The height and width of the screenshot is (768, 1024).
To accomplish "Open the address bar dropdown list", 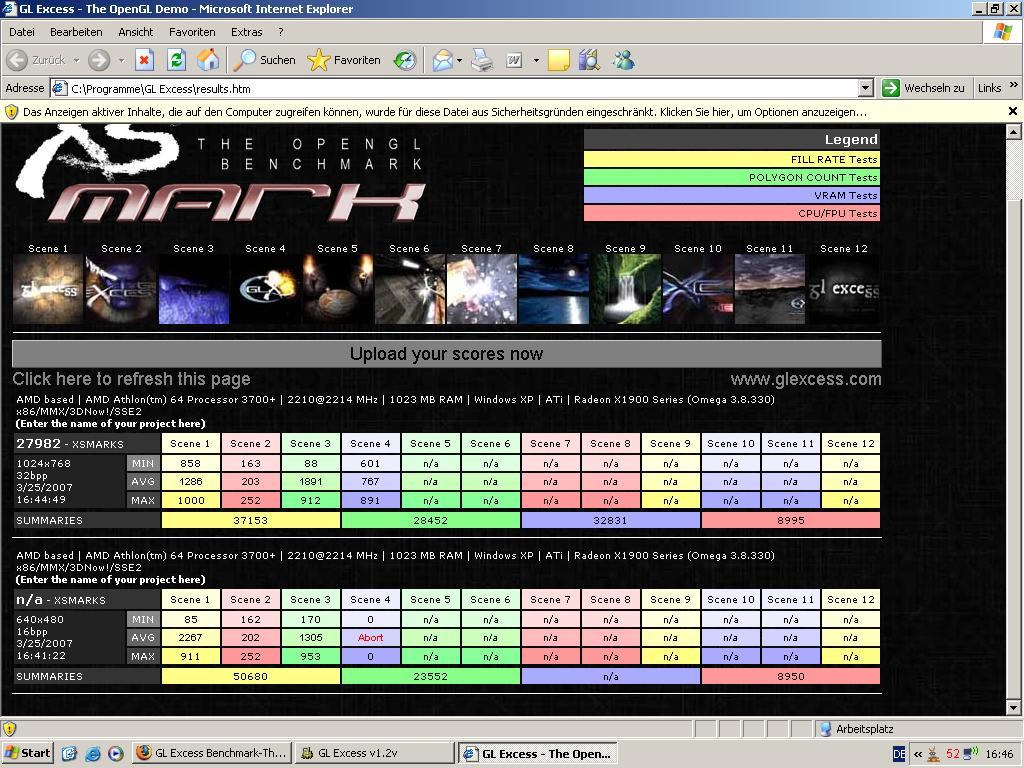I will tap(866, 88).
